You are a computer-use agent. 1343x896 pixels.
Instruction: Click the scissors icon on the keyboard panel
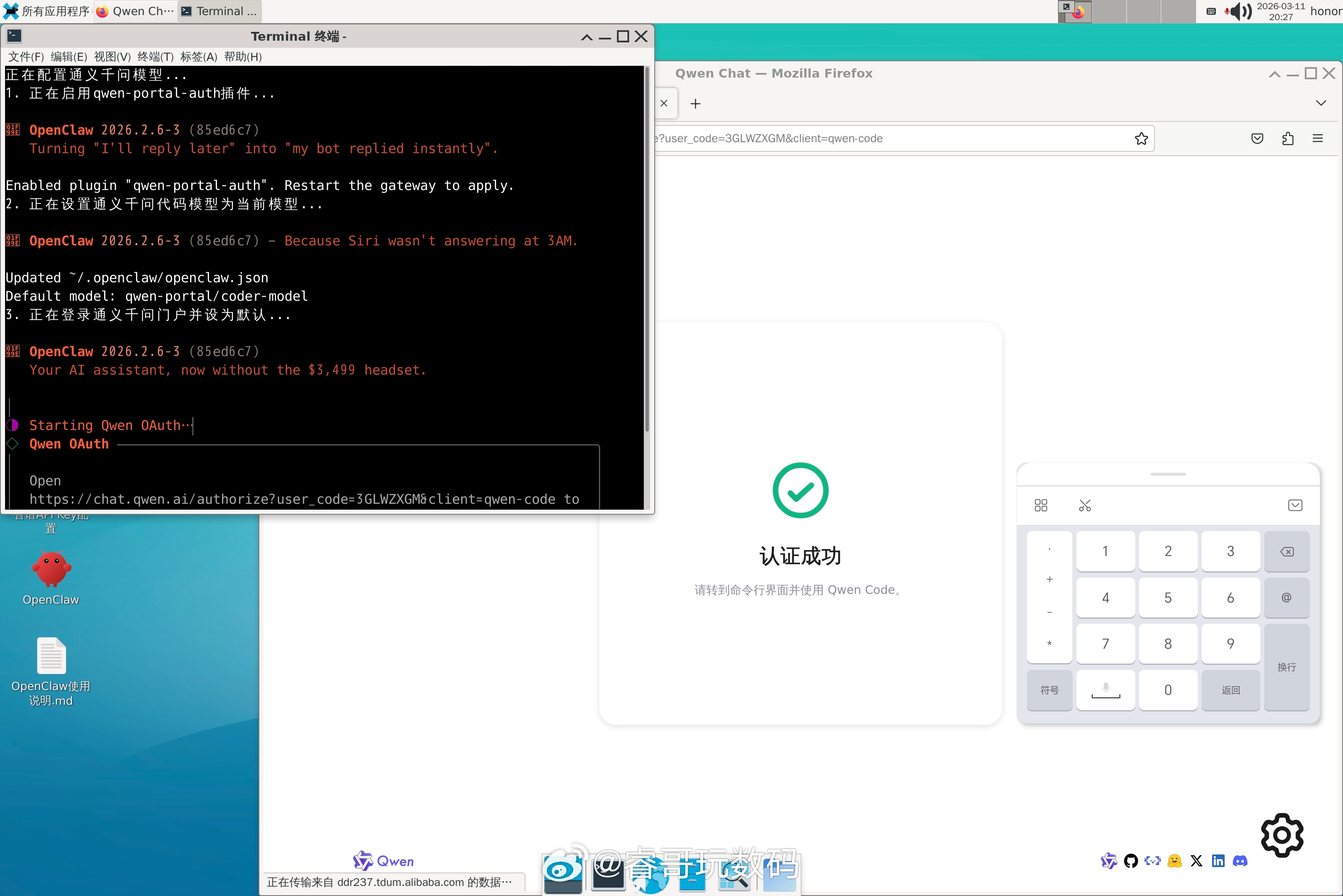tap(1084, 505)
